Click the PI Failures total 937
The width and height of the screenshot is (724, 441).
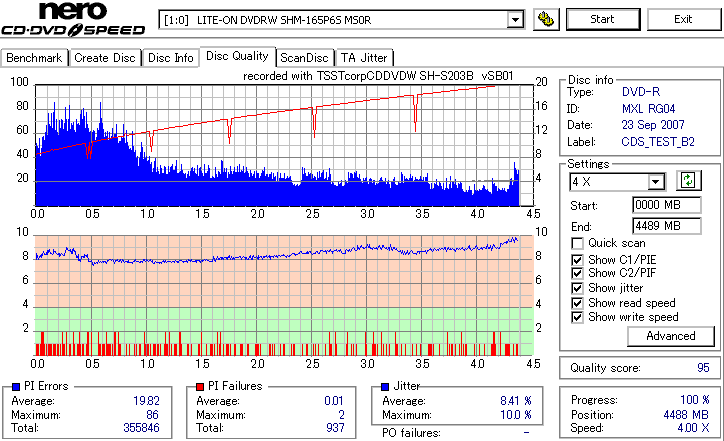tap(335, 428)
